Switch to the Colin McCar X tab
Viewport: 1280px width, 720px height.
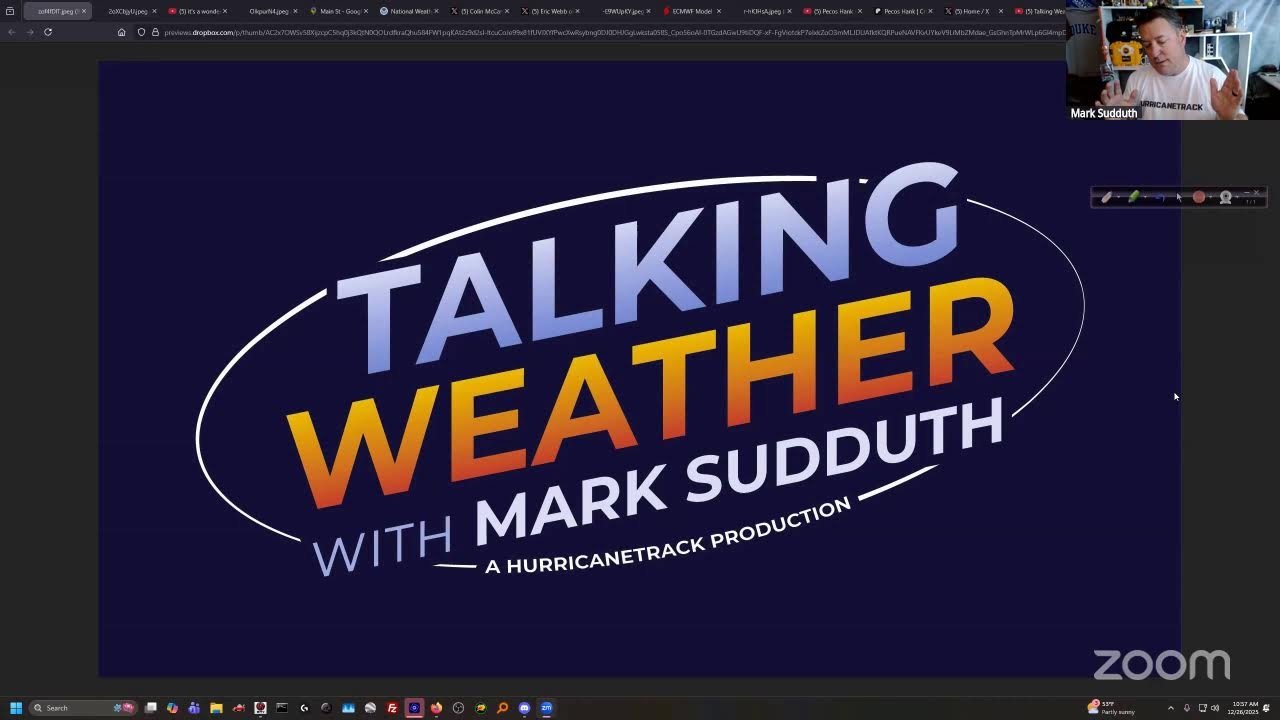point(480,11)
